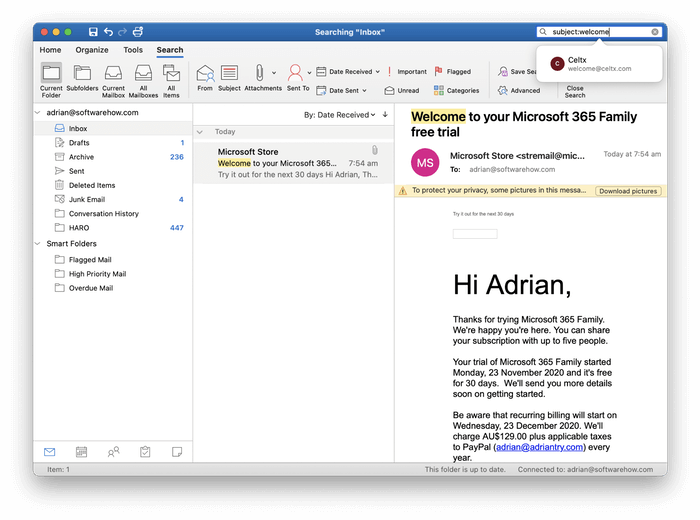Add Subject search filter

click(229, 78)
